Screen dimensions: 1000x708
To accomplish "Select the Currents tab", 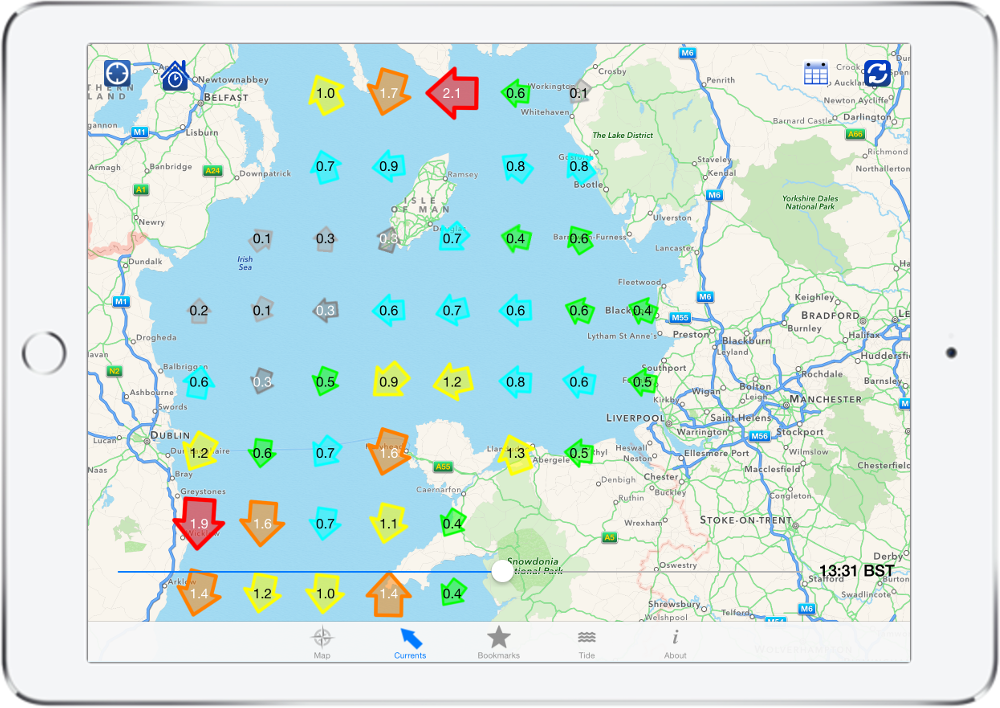I will (410, 642).
